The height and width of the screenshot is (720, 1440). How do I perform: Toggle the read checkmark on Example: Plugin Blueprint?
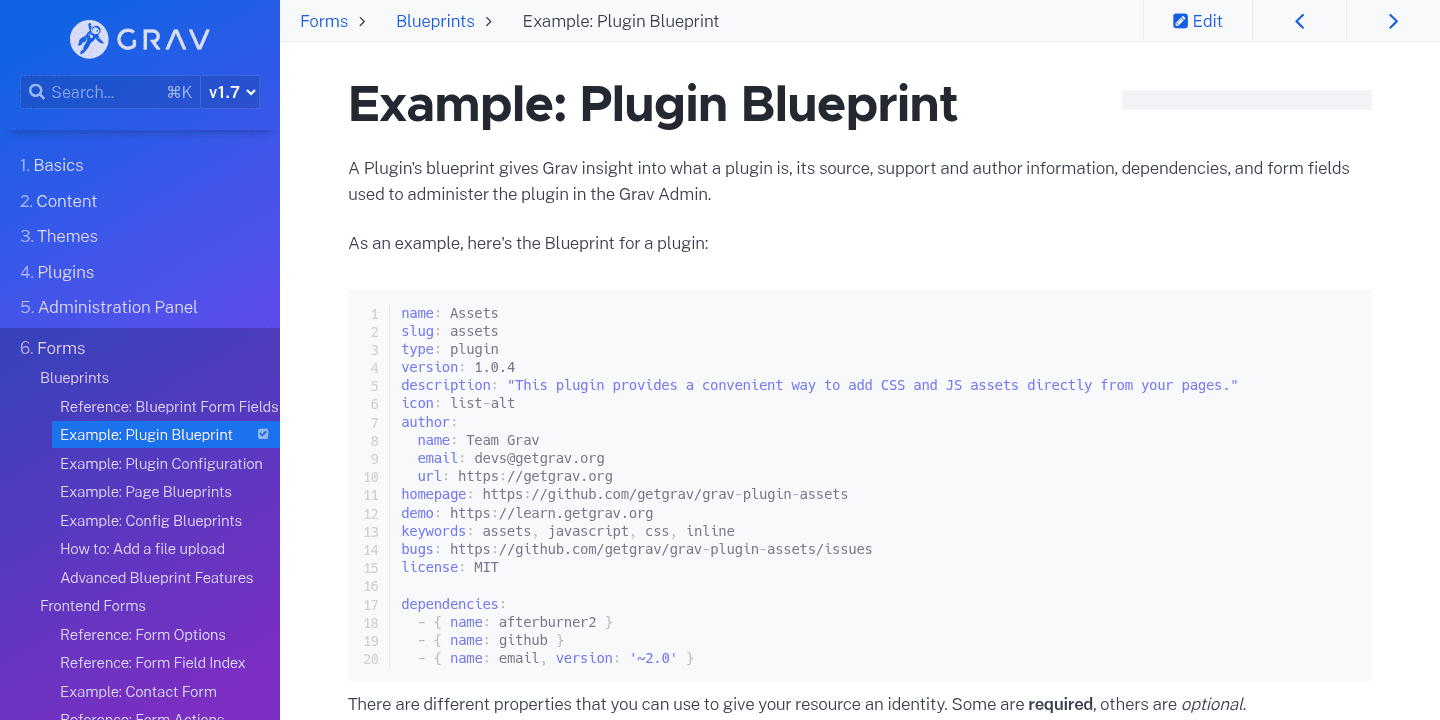coord(263,434)
